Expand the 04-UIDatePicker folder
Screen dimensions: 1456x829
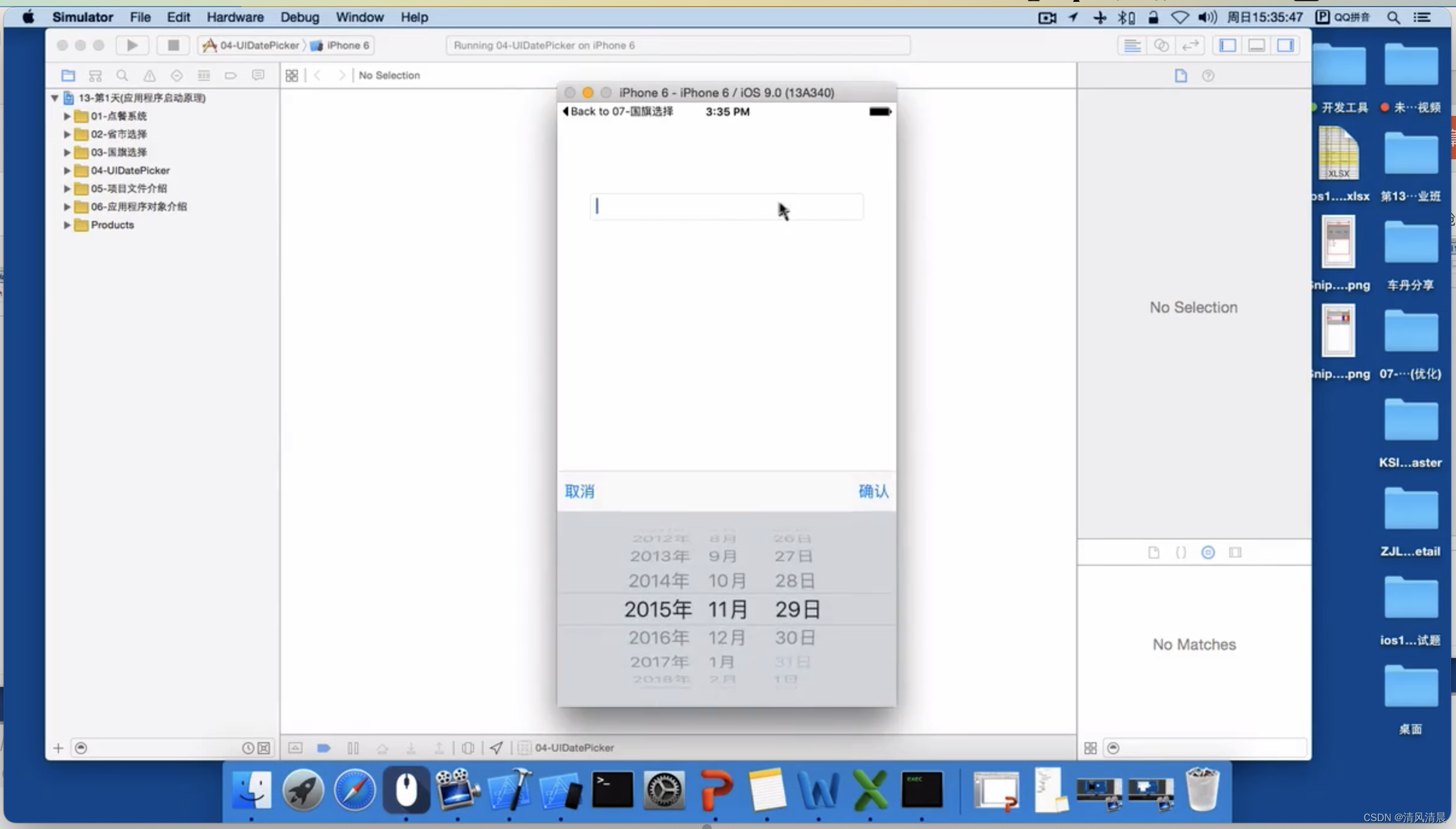pyautogui.click(x=67, y=170)
